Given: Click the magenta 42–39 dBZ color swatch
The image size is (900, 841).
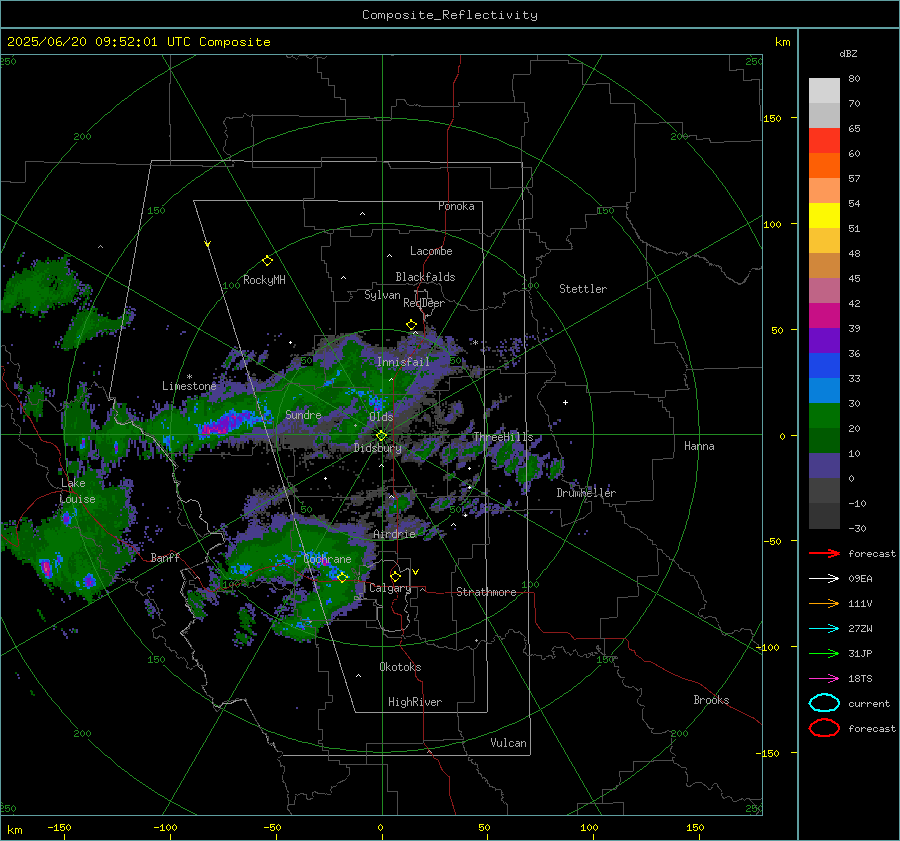Looking at the screenshot, I should tap(824, 316).
